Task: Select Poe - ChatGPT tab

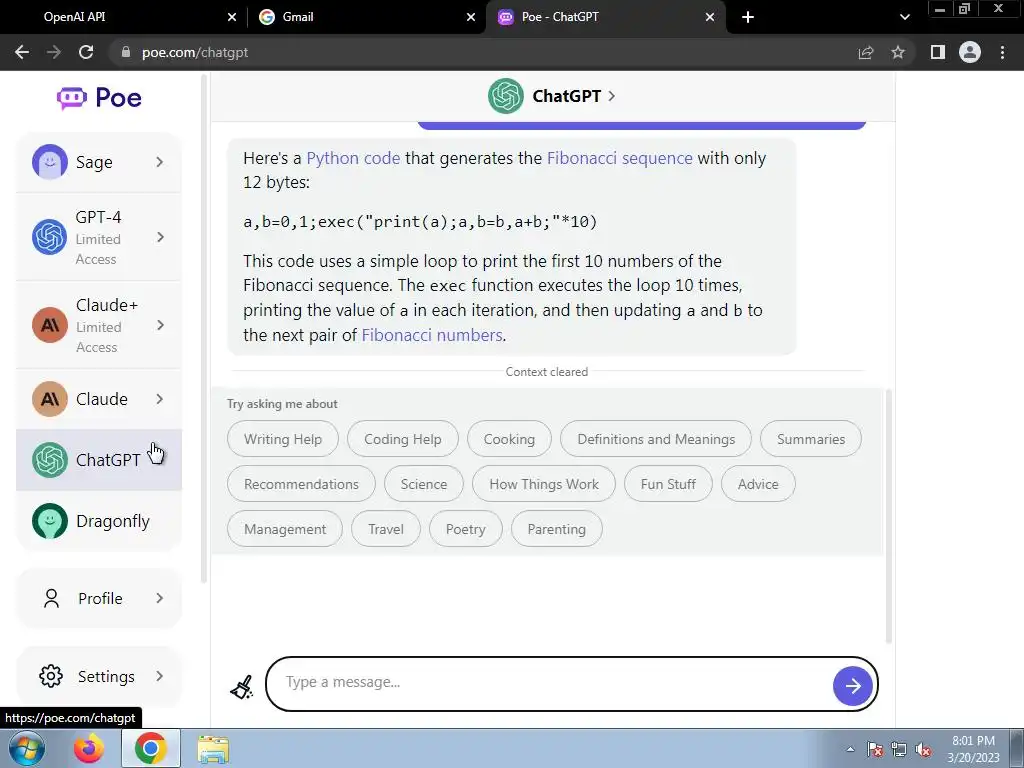Action: point(605,17)
